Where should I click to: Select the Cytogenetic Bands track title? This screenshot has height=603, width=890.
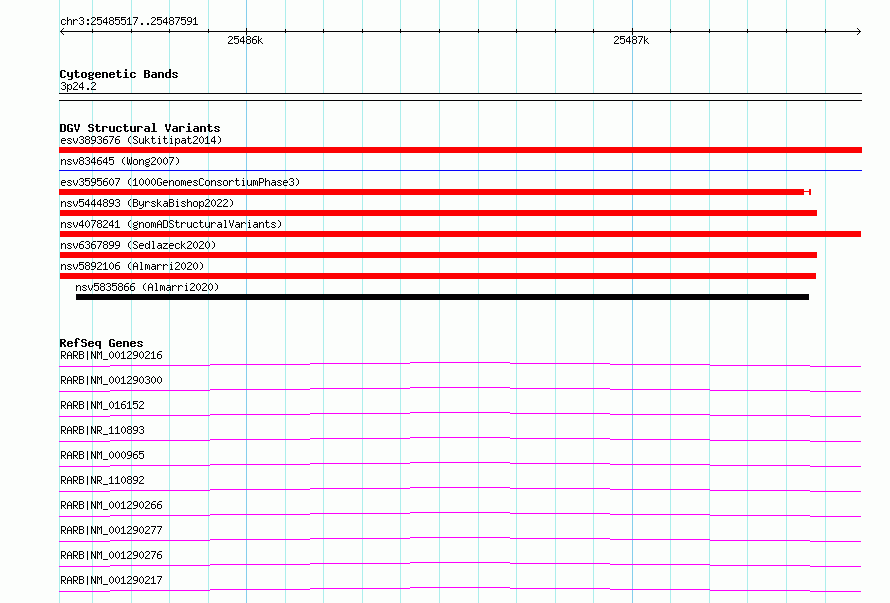[x=119, y=74]
